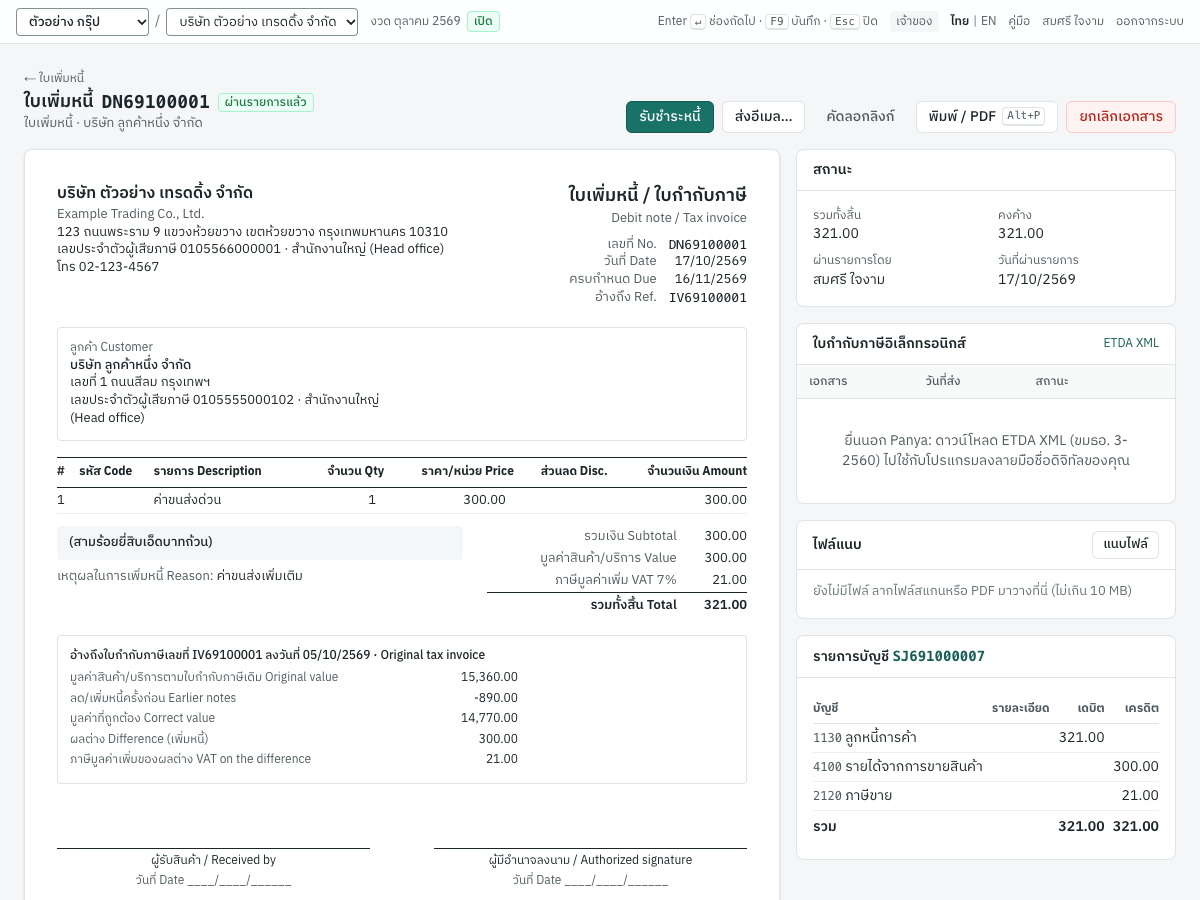The height and width of the screenshot is (900, 1200).
Task: Click the phone number โทร 02-123-4567
Action: 108,267
